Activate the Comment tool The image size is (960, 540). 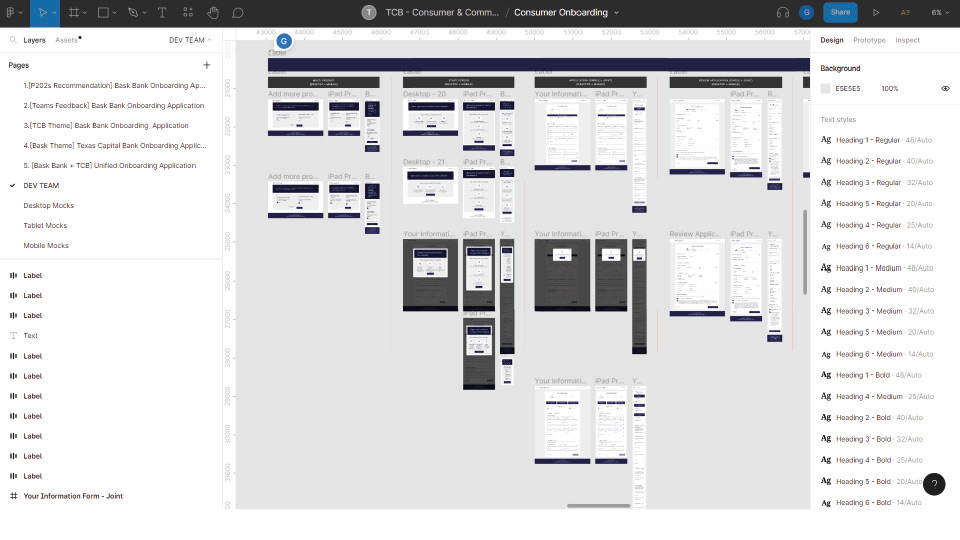coord(238,13)
